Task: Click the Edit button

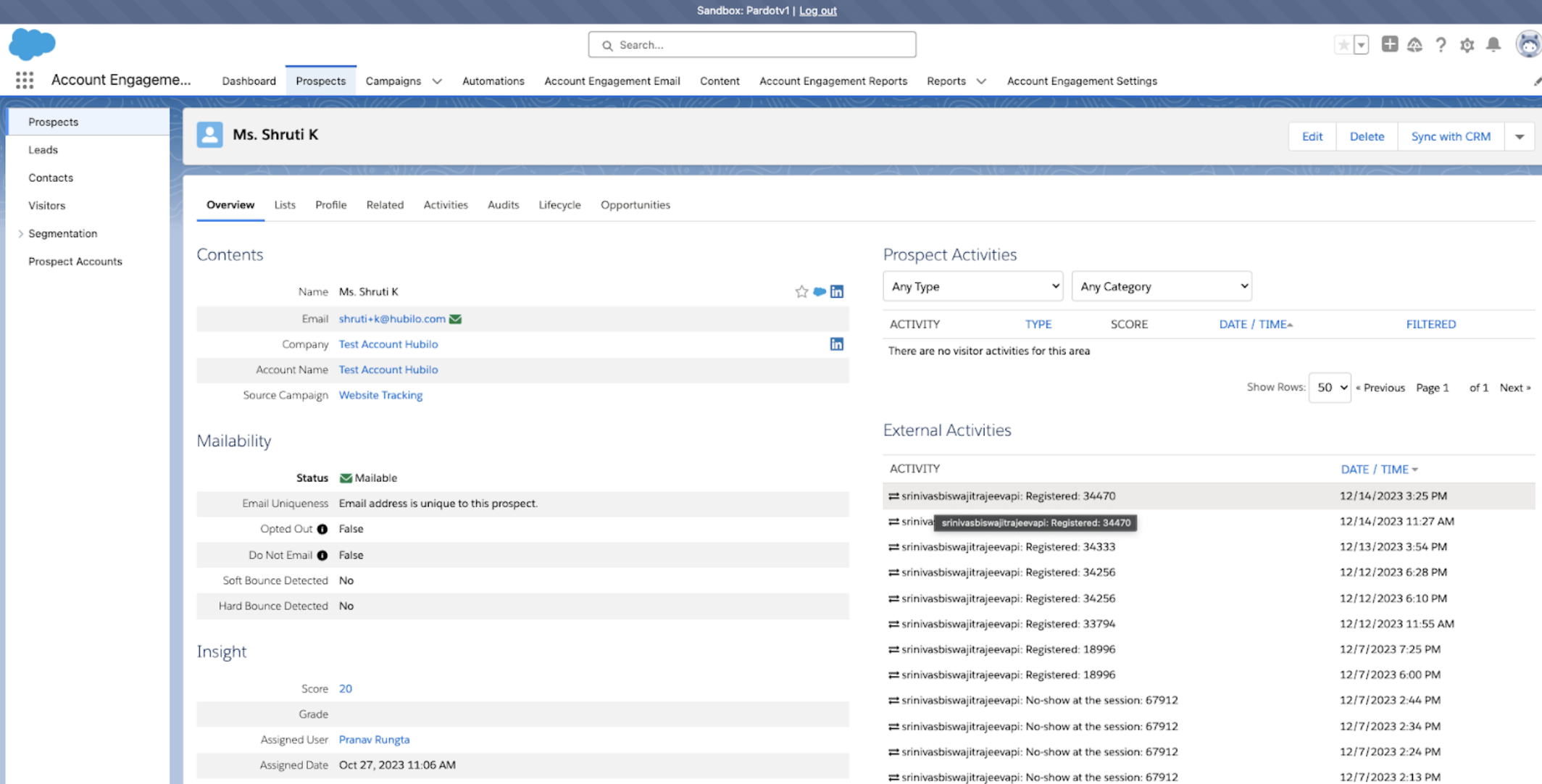Action: click(1312, 136)
